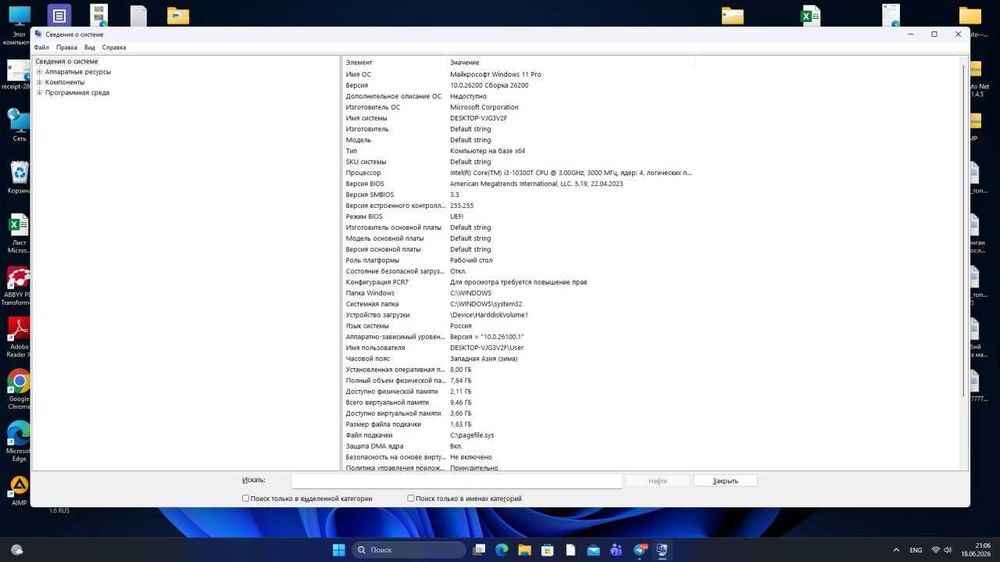This screenshot has width=1000, height=562.
Task: Select the root Сведения о системе tree item
Action: point(66,61)
